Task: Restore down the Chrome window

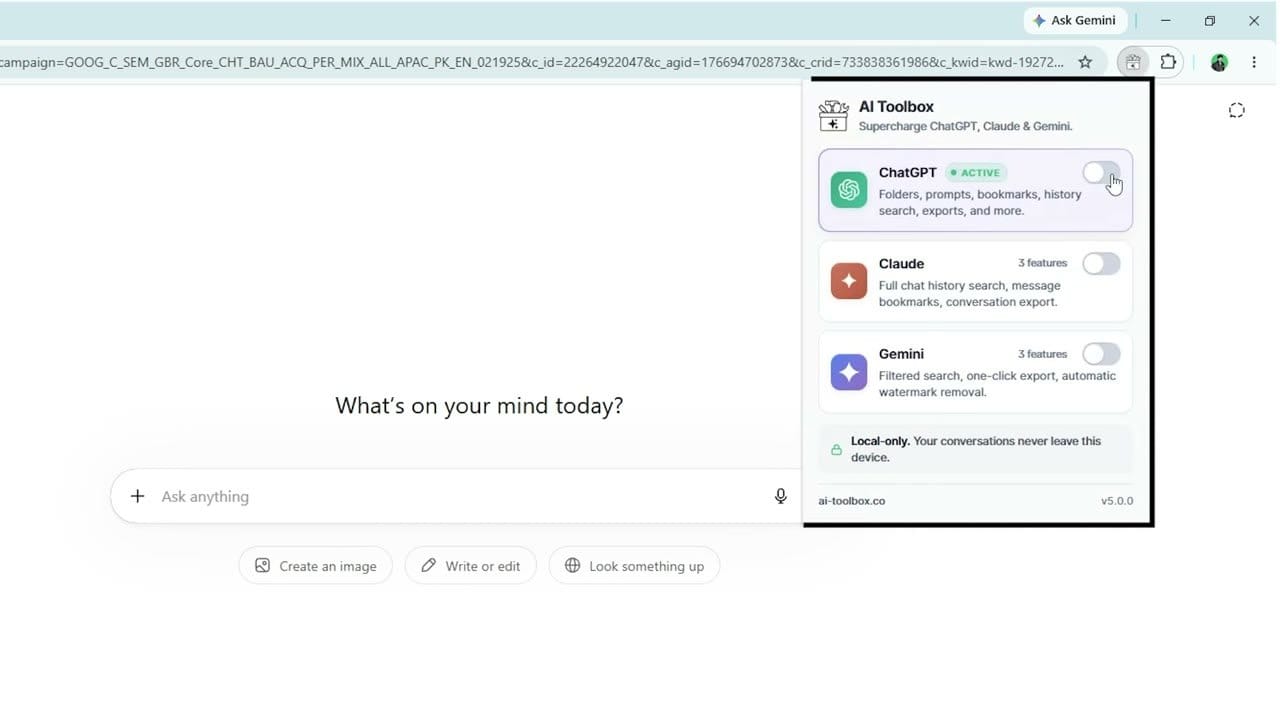Action: (x=1210, y=20)
